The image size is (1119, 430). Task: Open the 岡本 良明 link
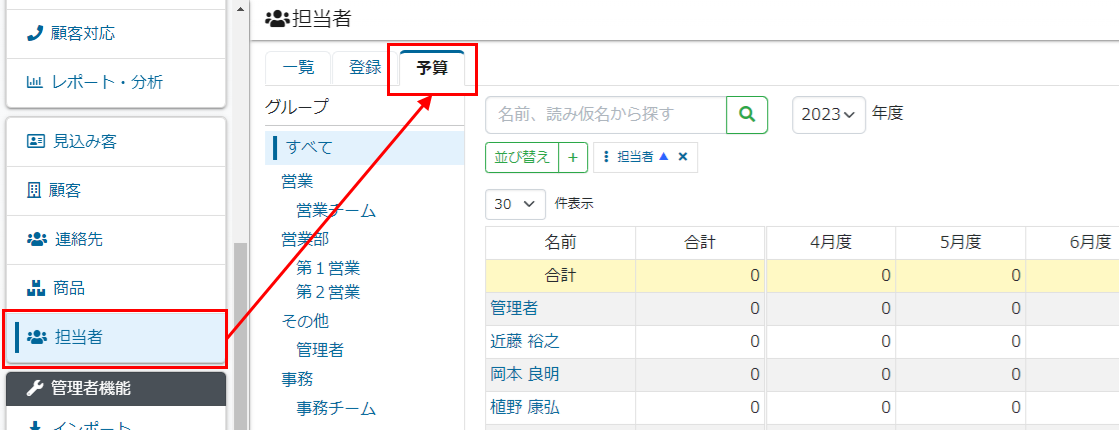[525, 374]
